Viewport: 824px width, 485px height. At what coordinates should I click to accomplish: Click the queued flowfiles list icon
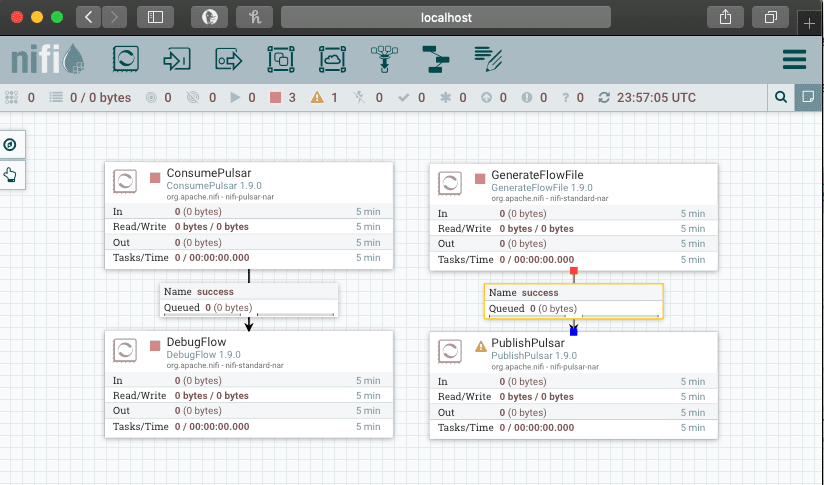pos(56,97)
